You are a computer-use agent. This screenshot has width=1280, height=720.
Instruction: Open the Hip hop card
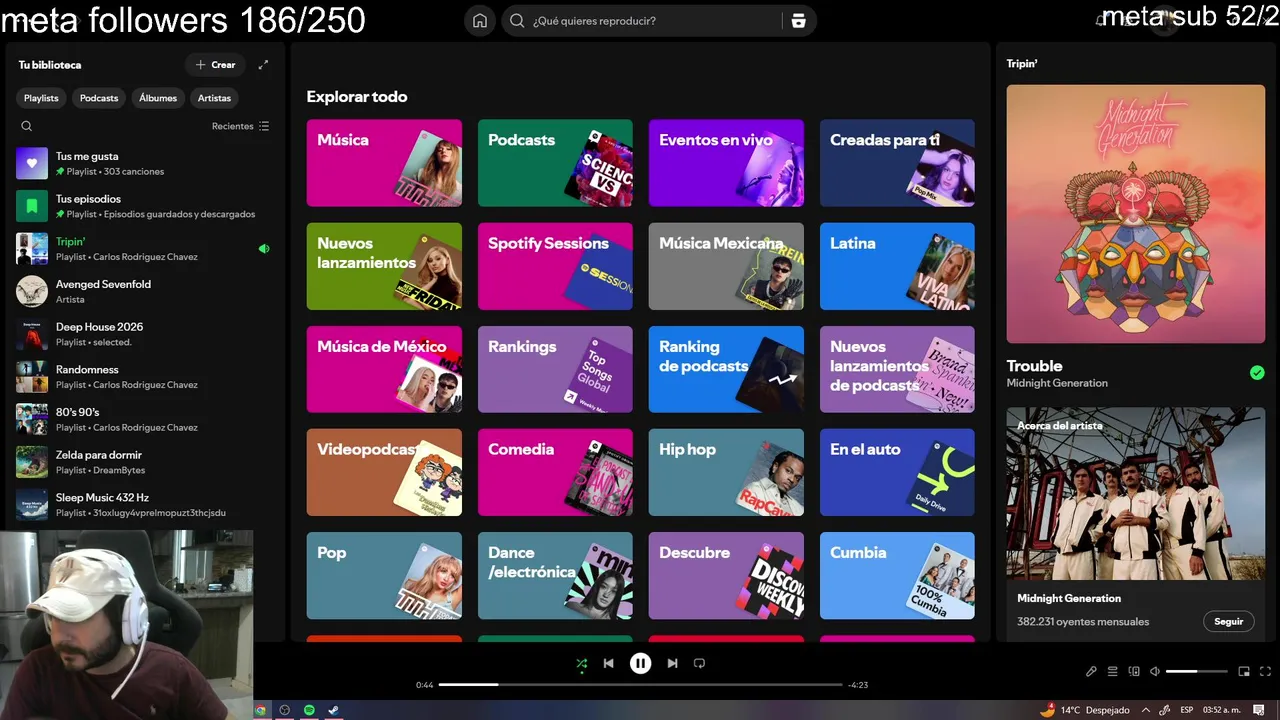tap(726, 472)
